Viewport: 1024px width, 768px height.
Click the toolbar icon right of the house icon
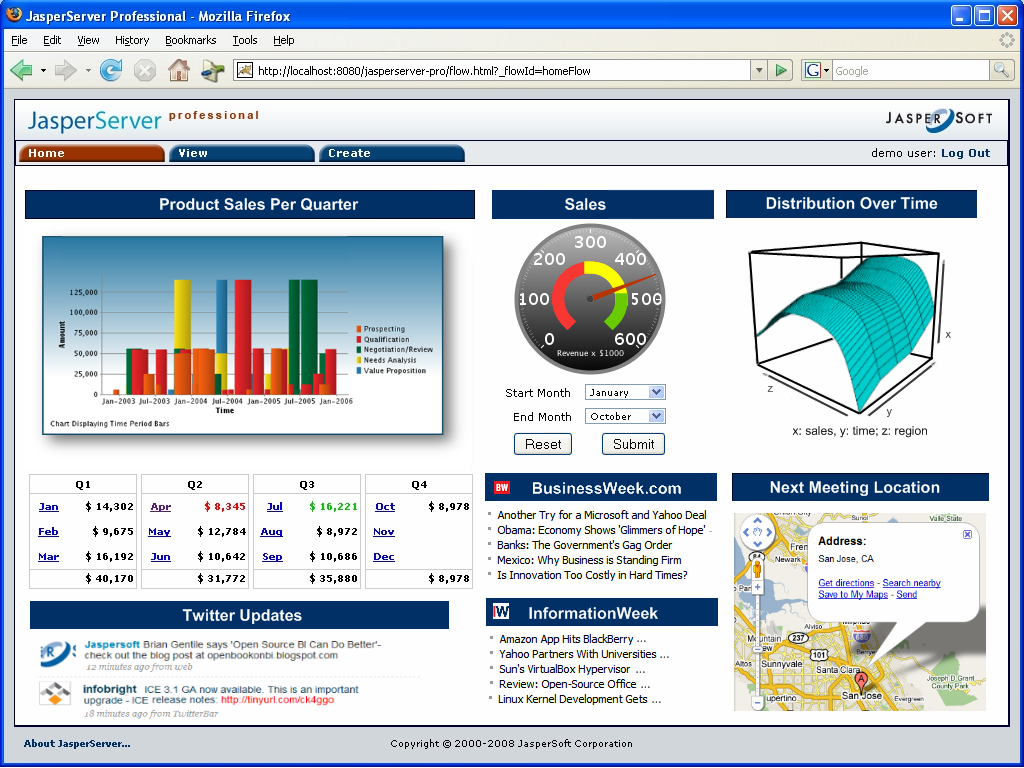coord(212,70)
